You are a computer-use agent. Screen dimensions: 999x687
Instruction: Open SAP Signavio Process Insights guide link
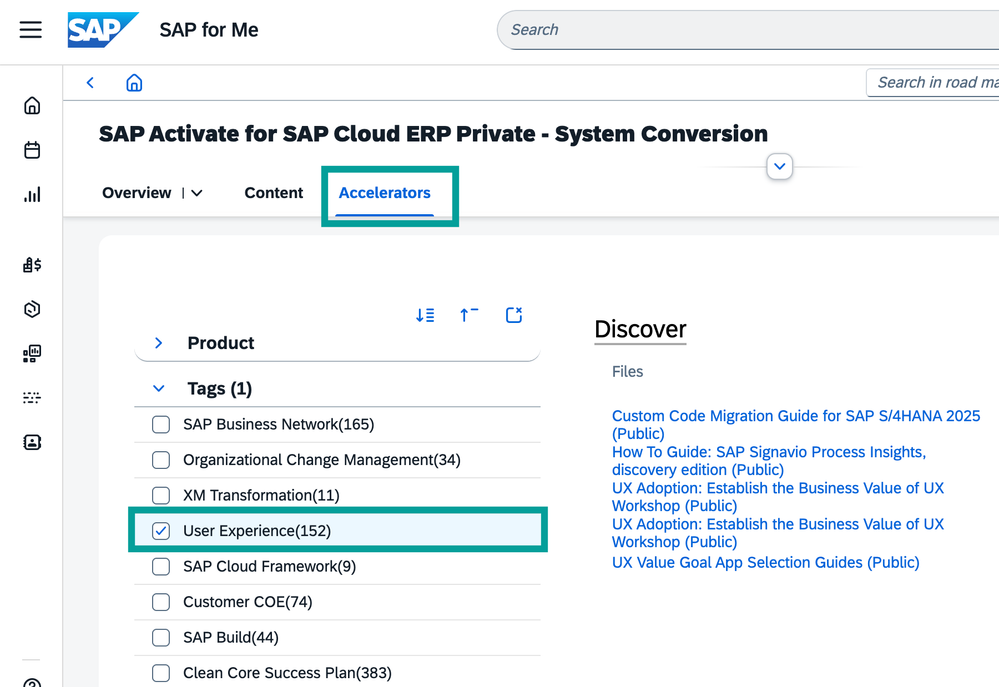[769, 461]
